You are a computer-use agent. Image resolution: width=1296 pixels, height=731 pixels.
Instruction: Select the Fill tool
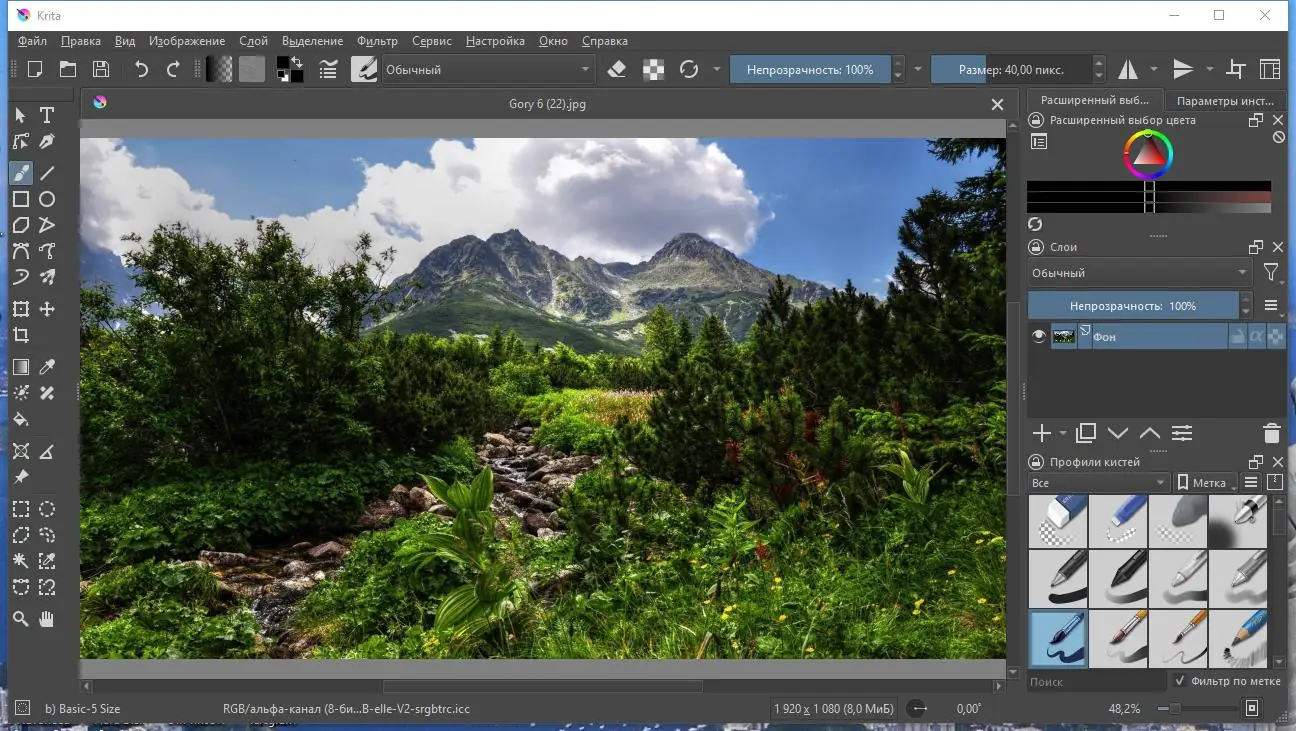click(x=20, y=420)
